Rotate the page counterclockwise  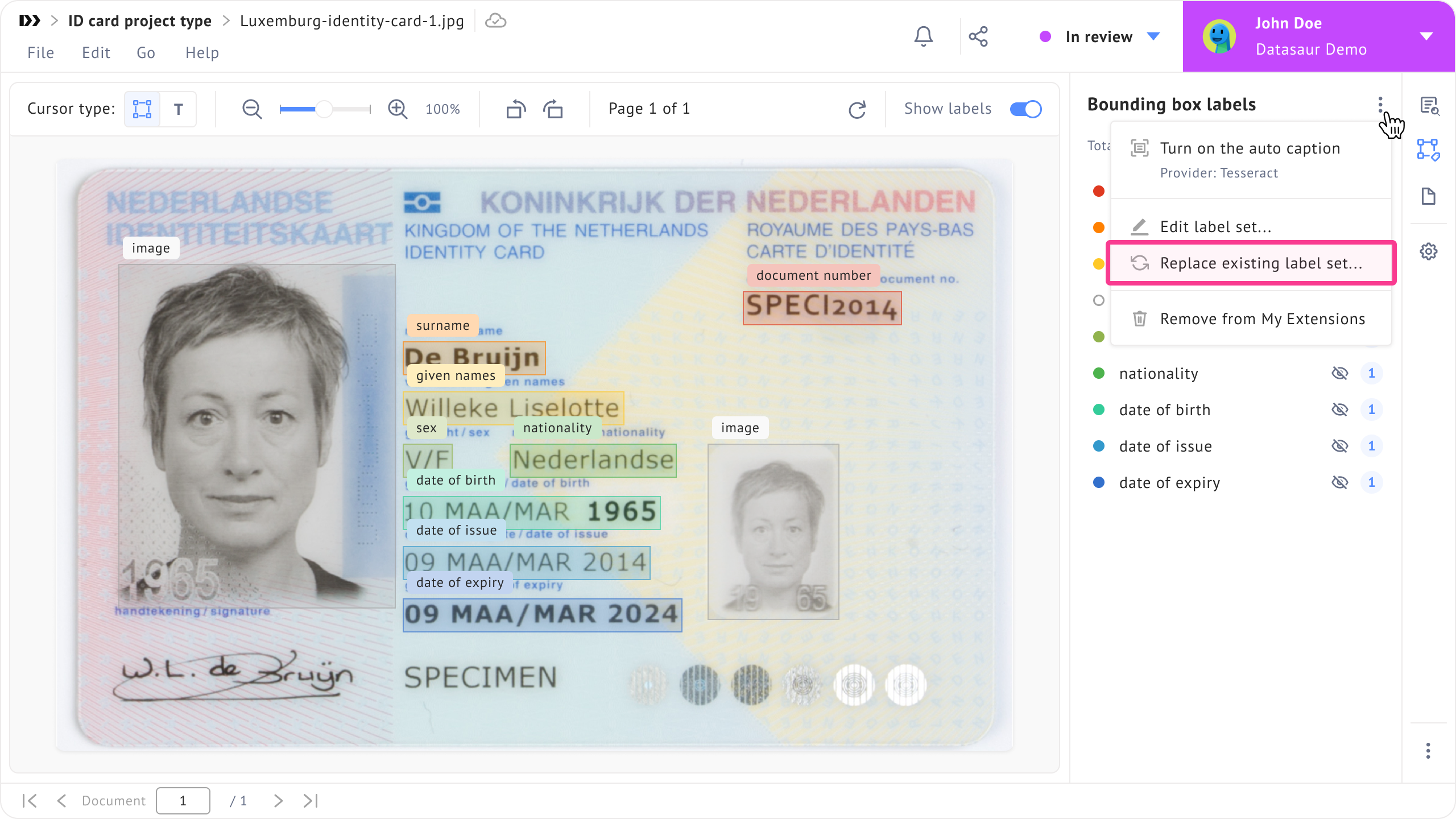[516, 109]
